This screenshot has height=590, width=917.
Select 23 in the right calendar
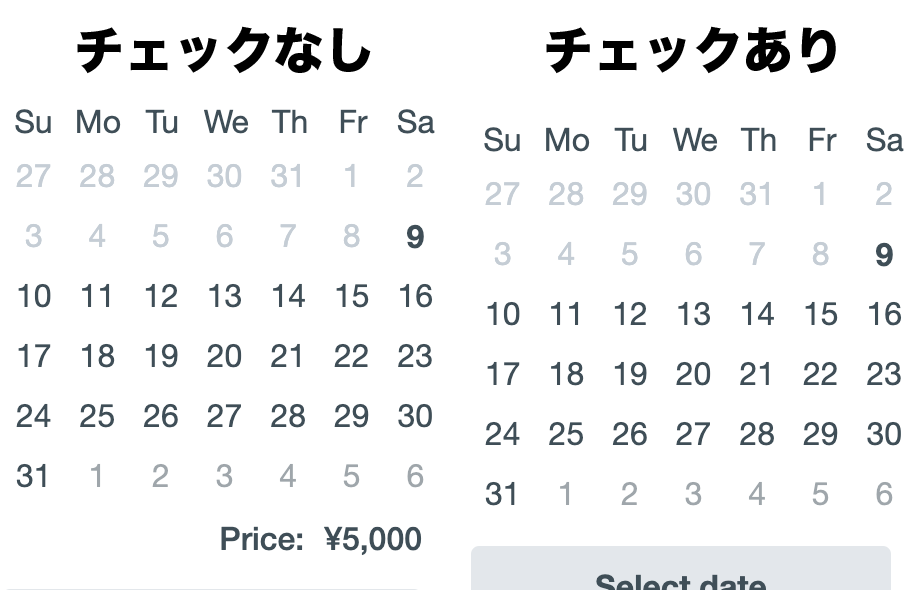(x=884, y=374)
